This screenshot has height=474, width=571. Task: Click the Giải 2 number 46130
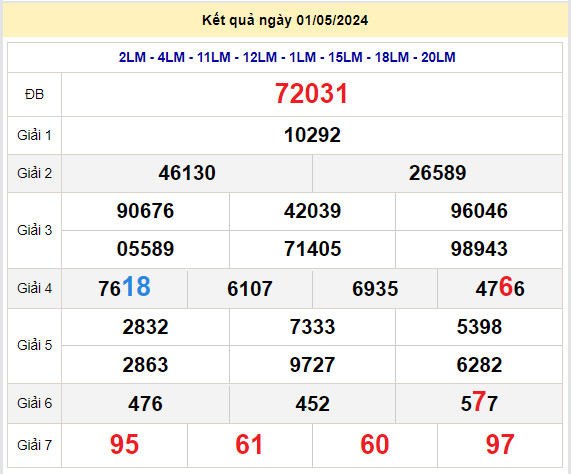[187, 173]
